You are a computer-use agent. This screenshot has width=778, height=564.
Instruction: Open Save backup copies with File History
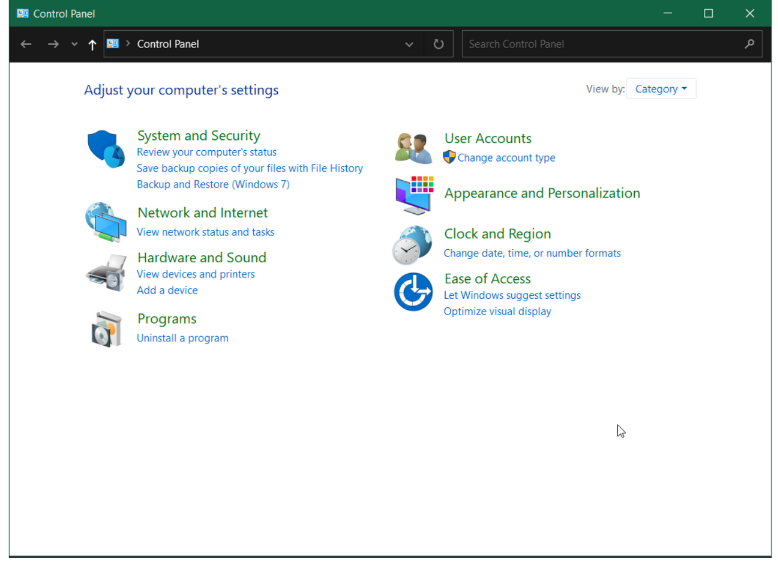[250, 168]
